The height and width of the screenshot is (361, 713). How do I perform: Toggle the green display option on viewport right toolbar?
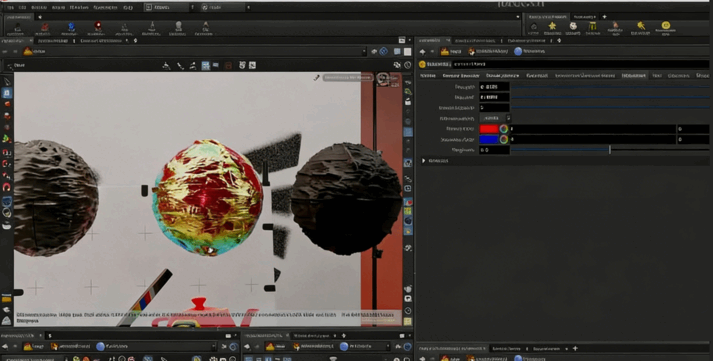[x=408, y=91]
